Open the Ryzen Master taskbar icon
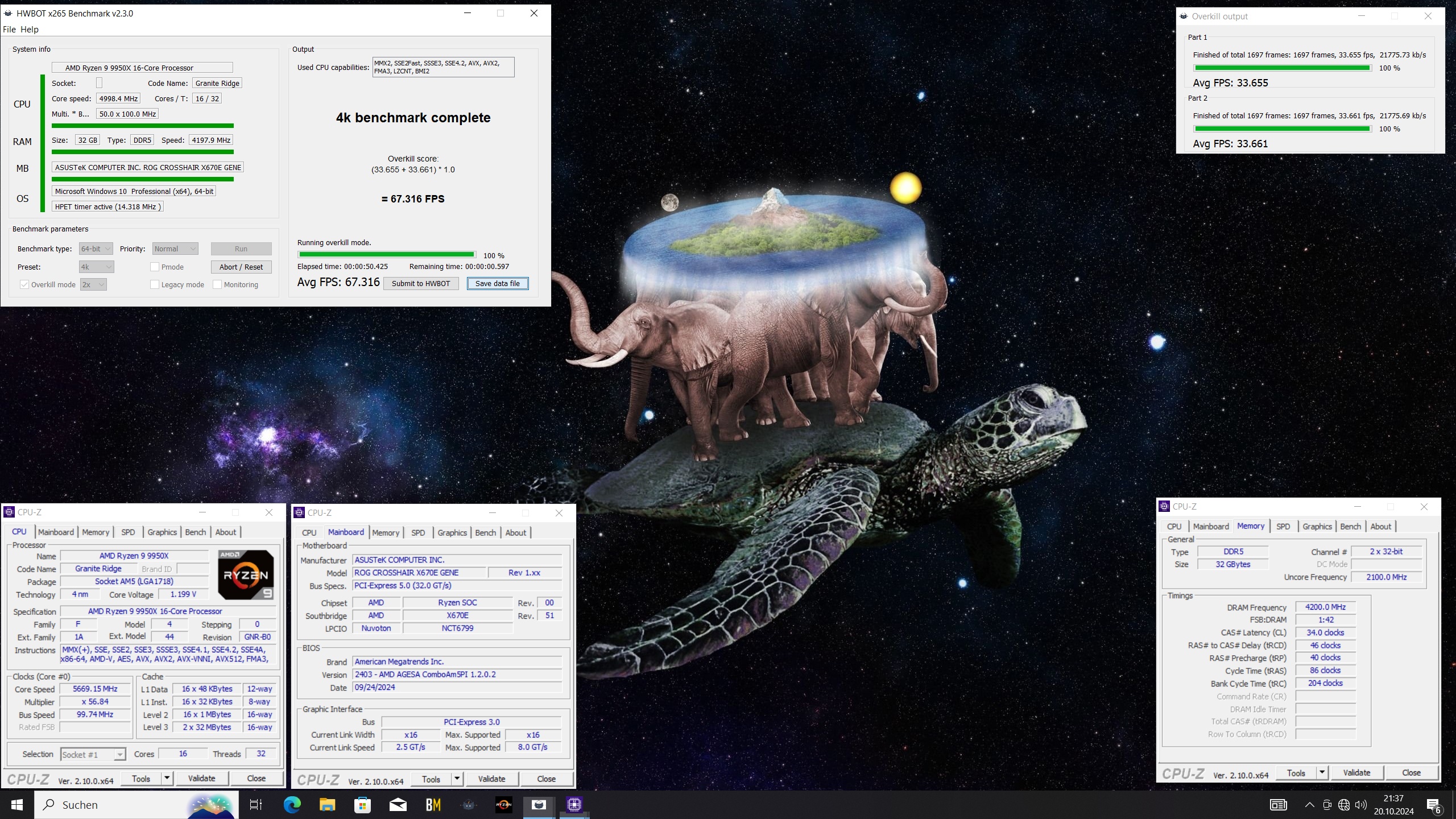 click(x=504, y=805)
